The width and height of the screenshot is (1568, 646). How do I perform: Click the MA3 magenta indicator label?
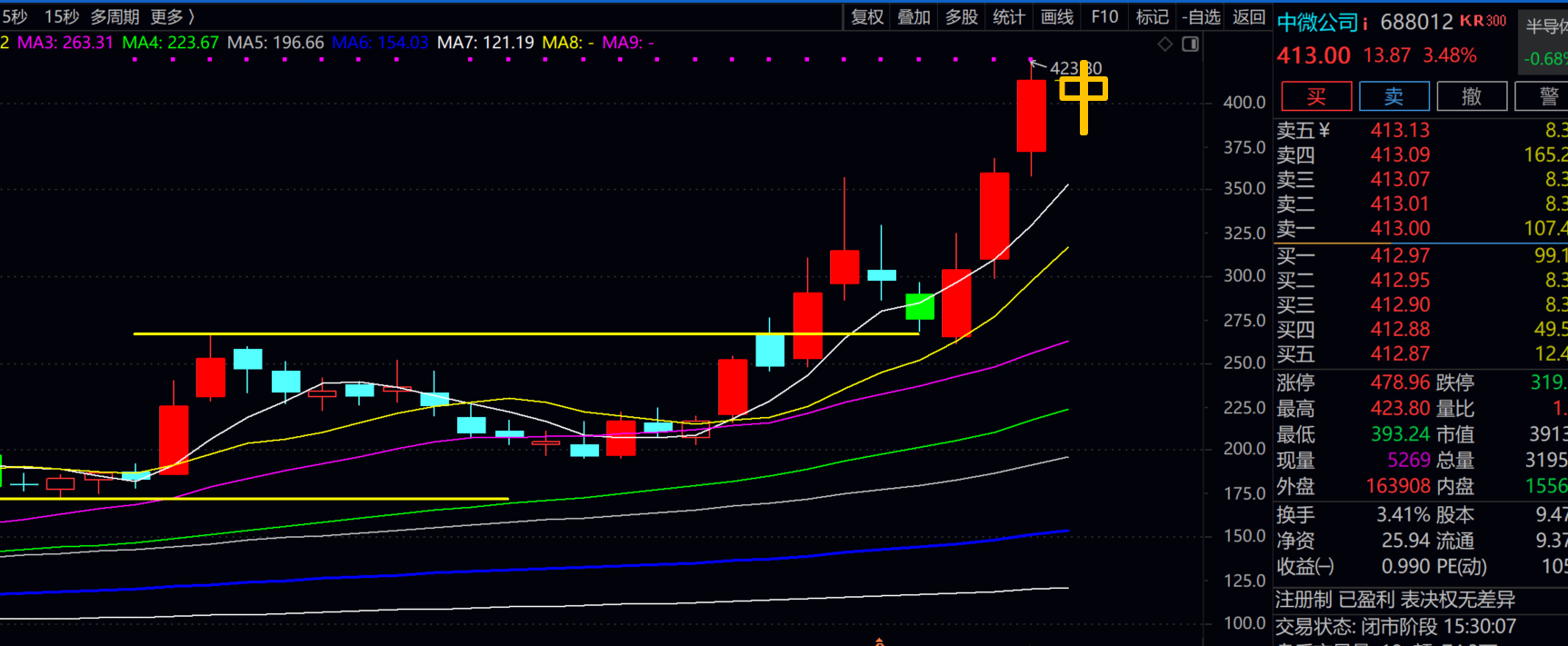[x=65, y=43]
